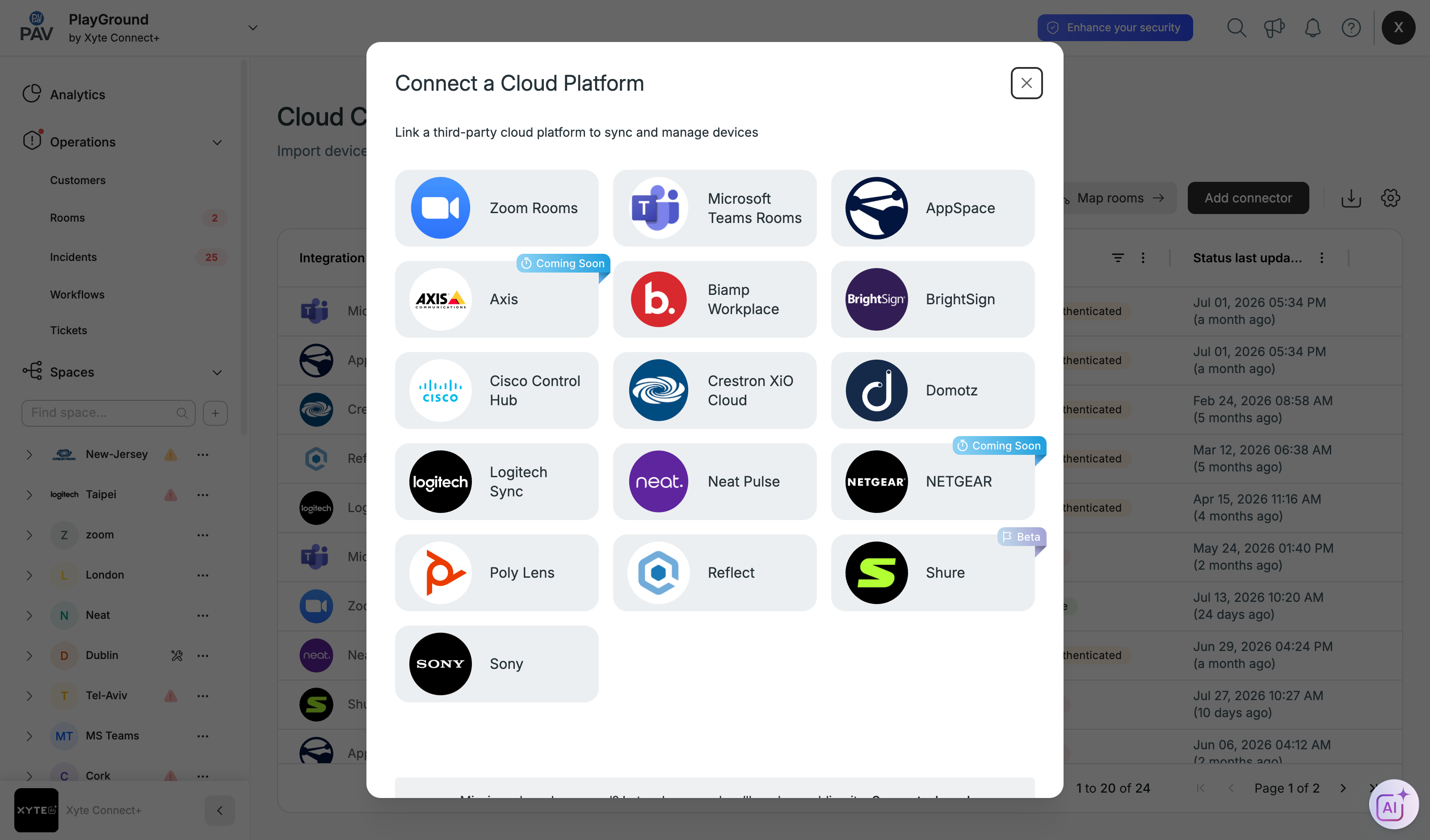Select the AppSpace platform card
The height and width of the screenshot is (840, 1430).
(x=932, y=208)
